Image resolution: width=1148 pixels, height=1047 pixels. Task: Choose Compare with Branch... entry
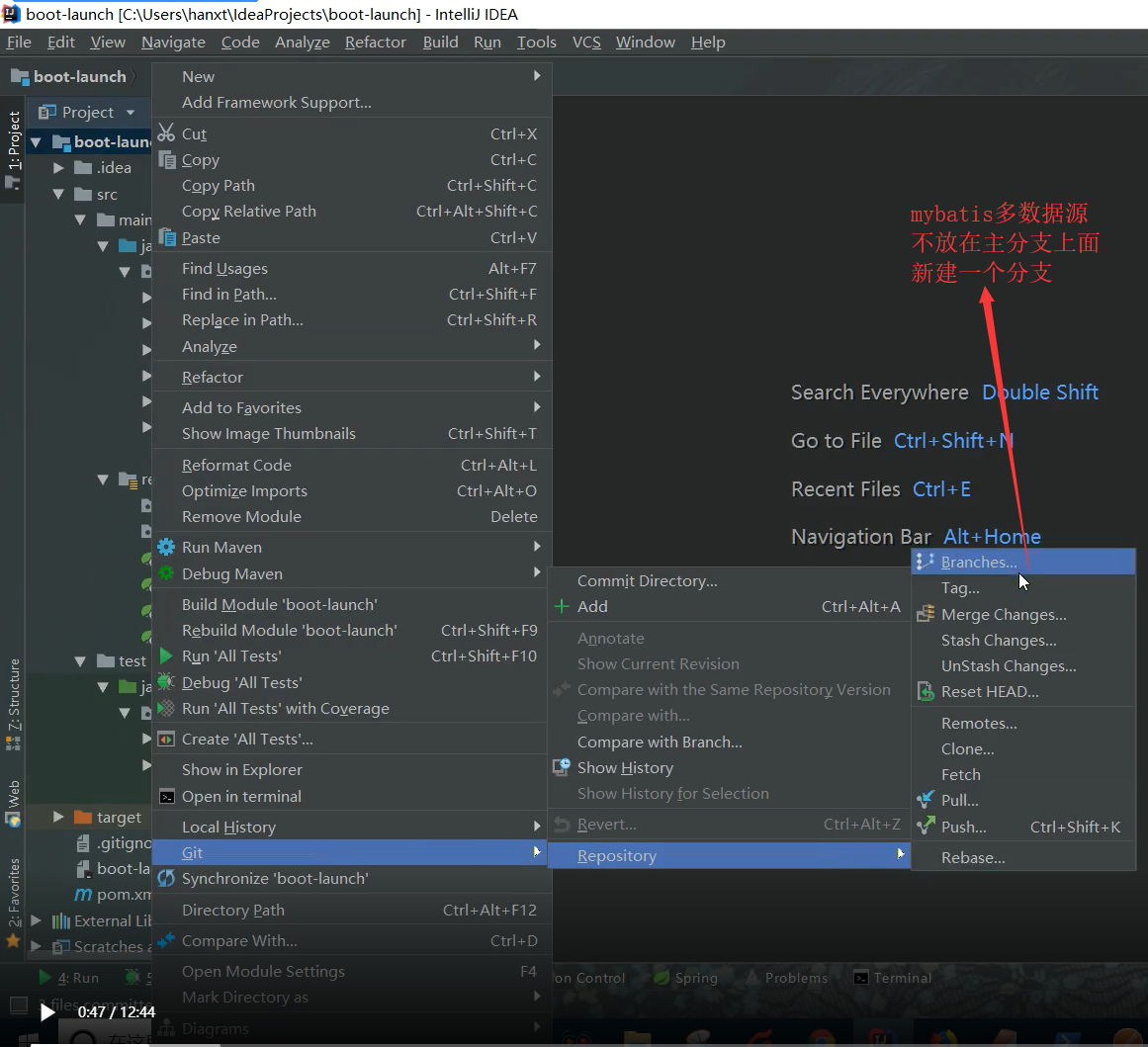729,742
